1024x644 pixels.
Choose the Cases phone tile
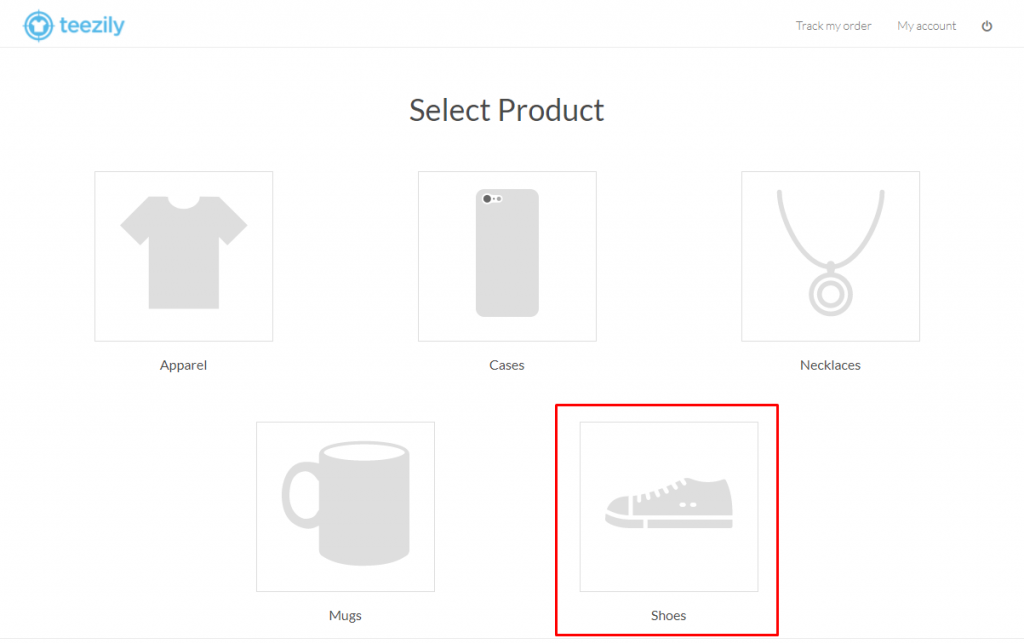point(507,256)
